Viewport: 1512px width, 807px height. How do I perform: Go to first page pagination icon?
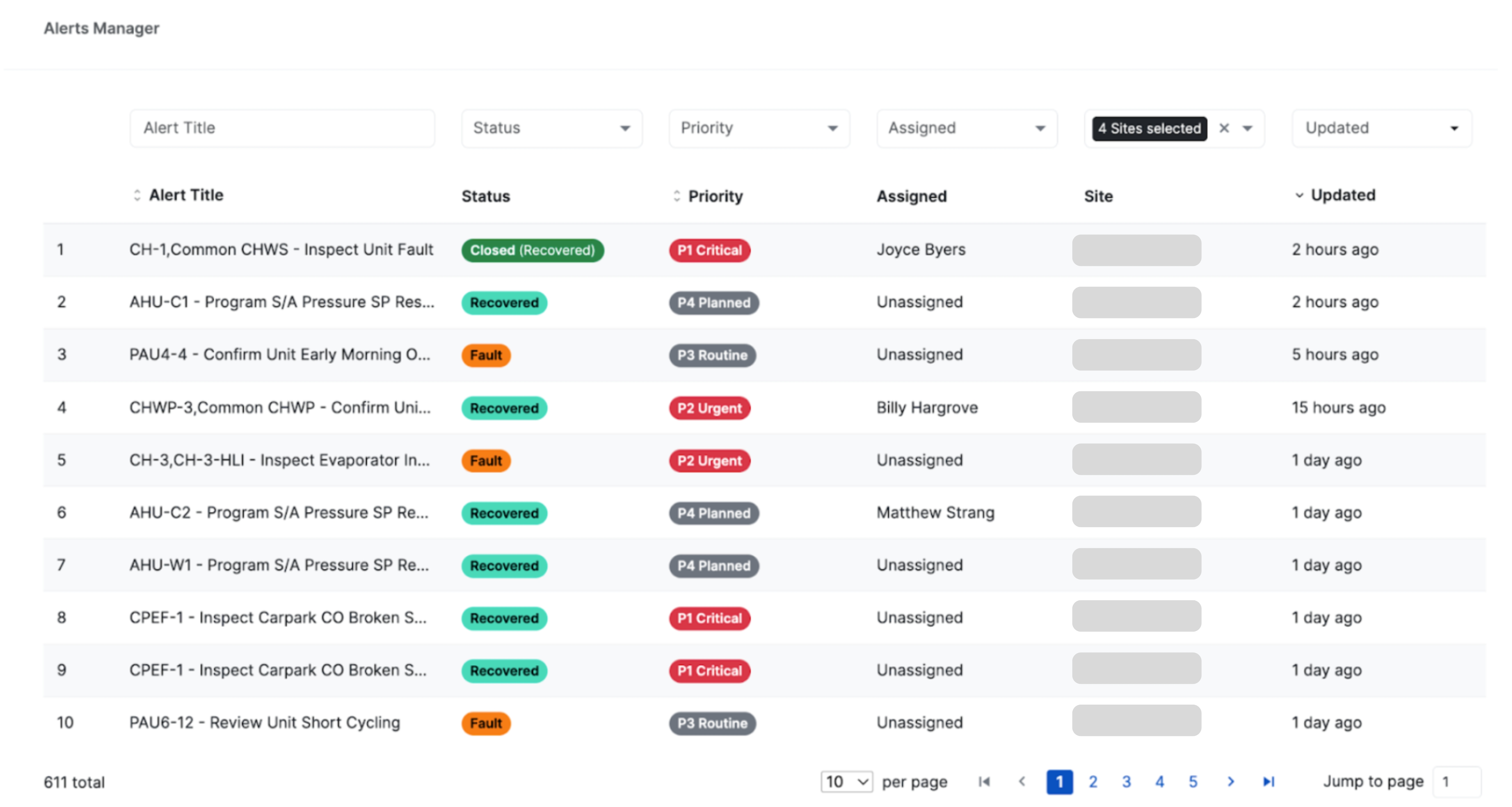984,781
